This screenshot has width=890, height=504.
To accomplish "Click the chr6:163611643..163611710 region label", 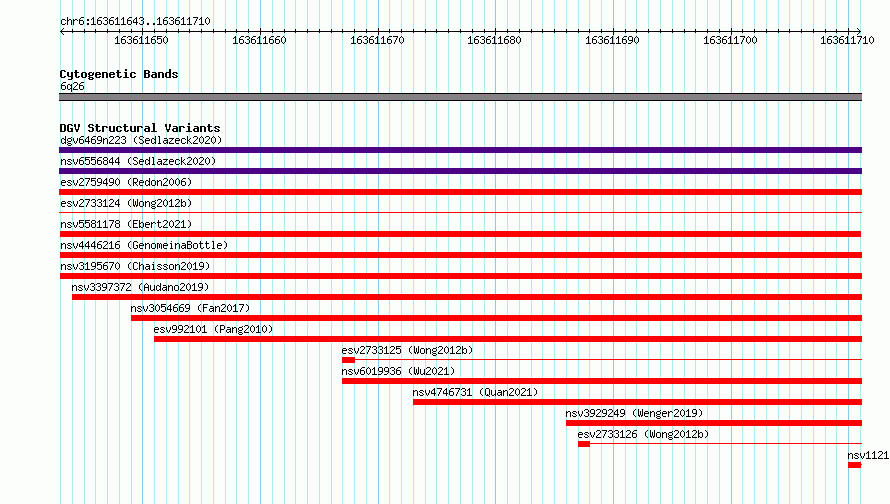I will tap(135, 21).
